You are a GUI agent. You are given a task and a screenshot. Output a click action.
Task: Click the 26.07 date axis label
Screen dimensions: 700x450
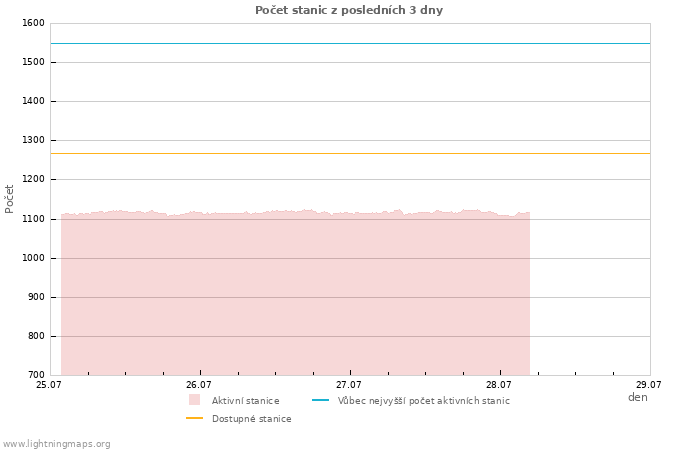[x=199, y=384]
